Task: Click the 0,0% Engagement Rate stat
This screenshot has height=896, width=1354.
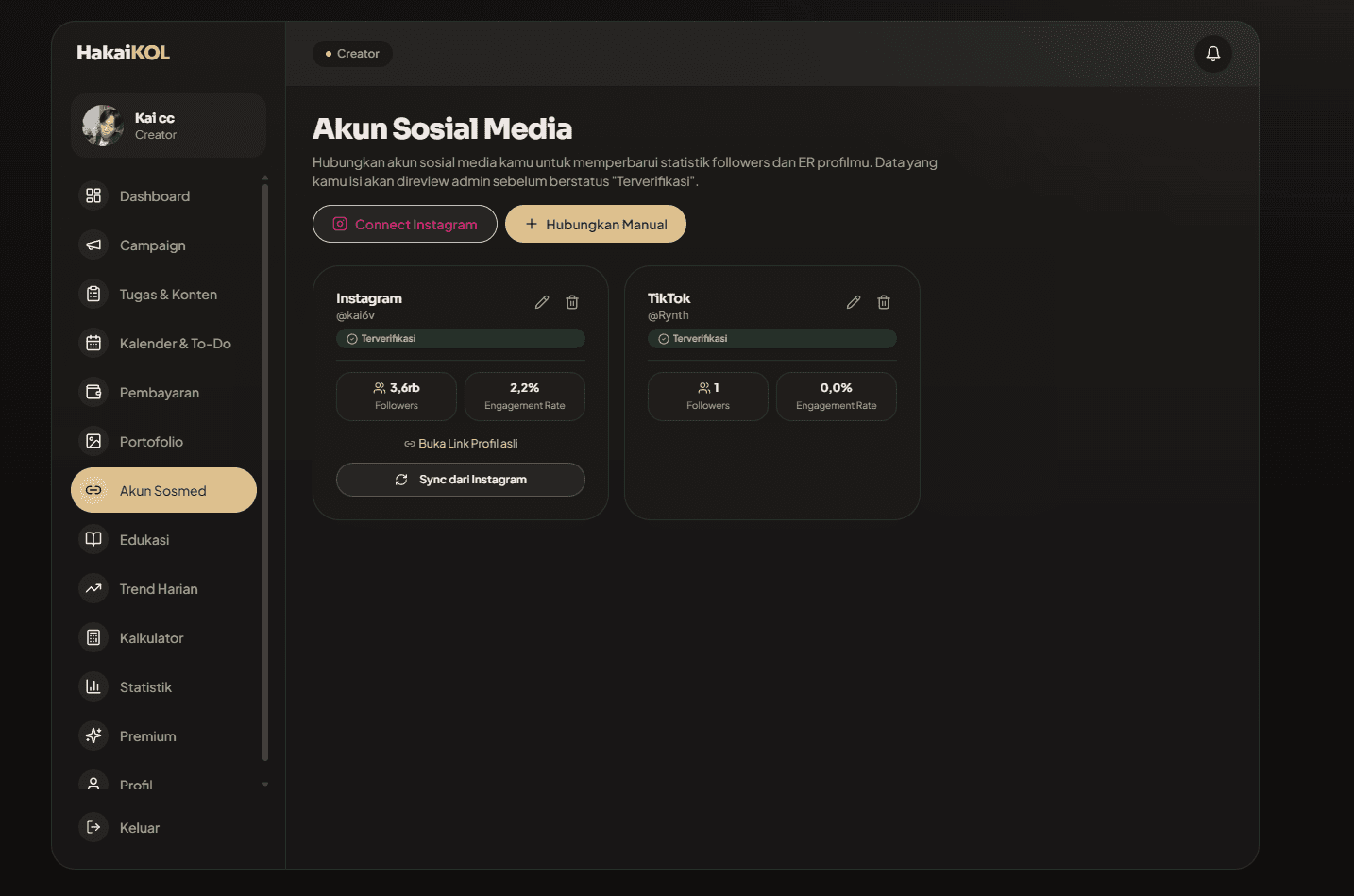Action: [837, 397]
